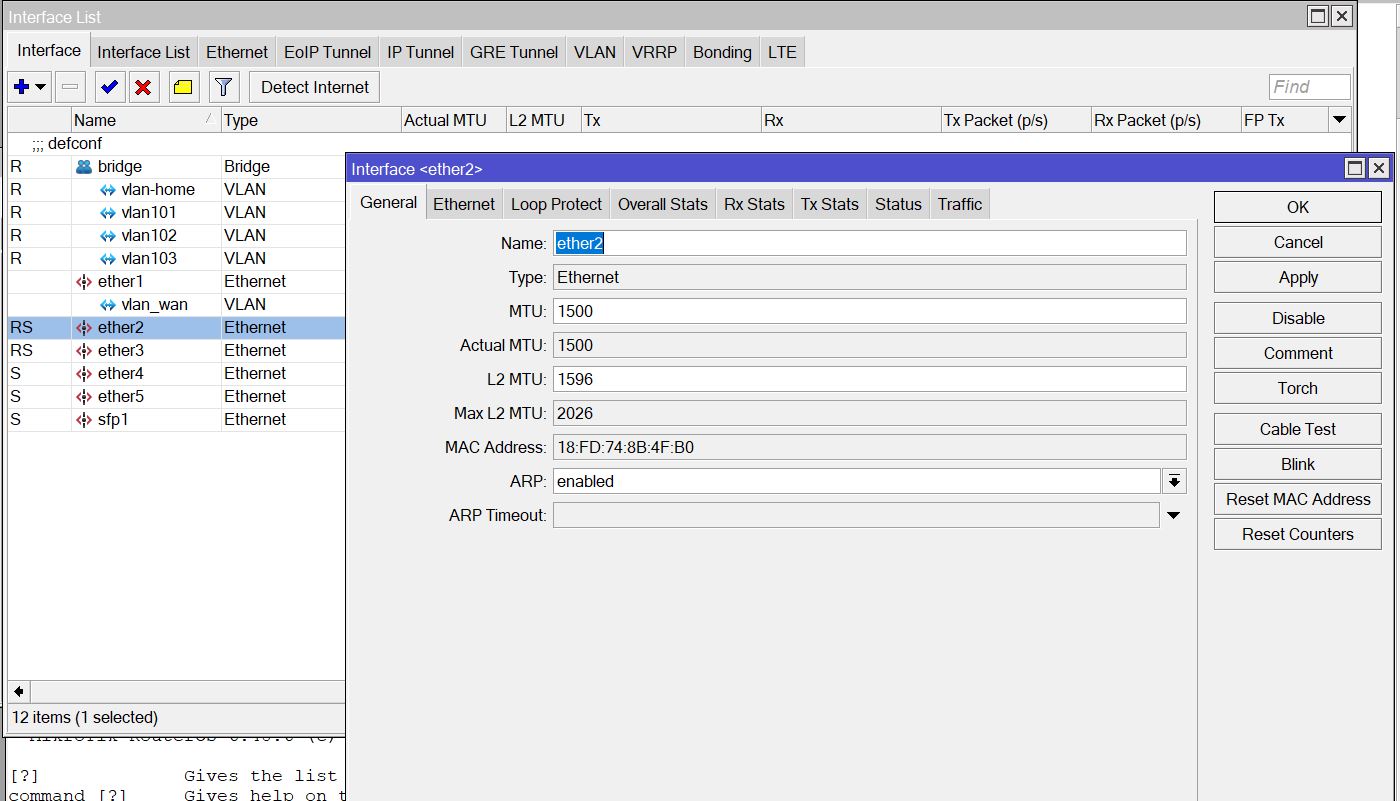Click the Reset MAC Address button
Viewport: 1400px width, 801px height.
1297,499
